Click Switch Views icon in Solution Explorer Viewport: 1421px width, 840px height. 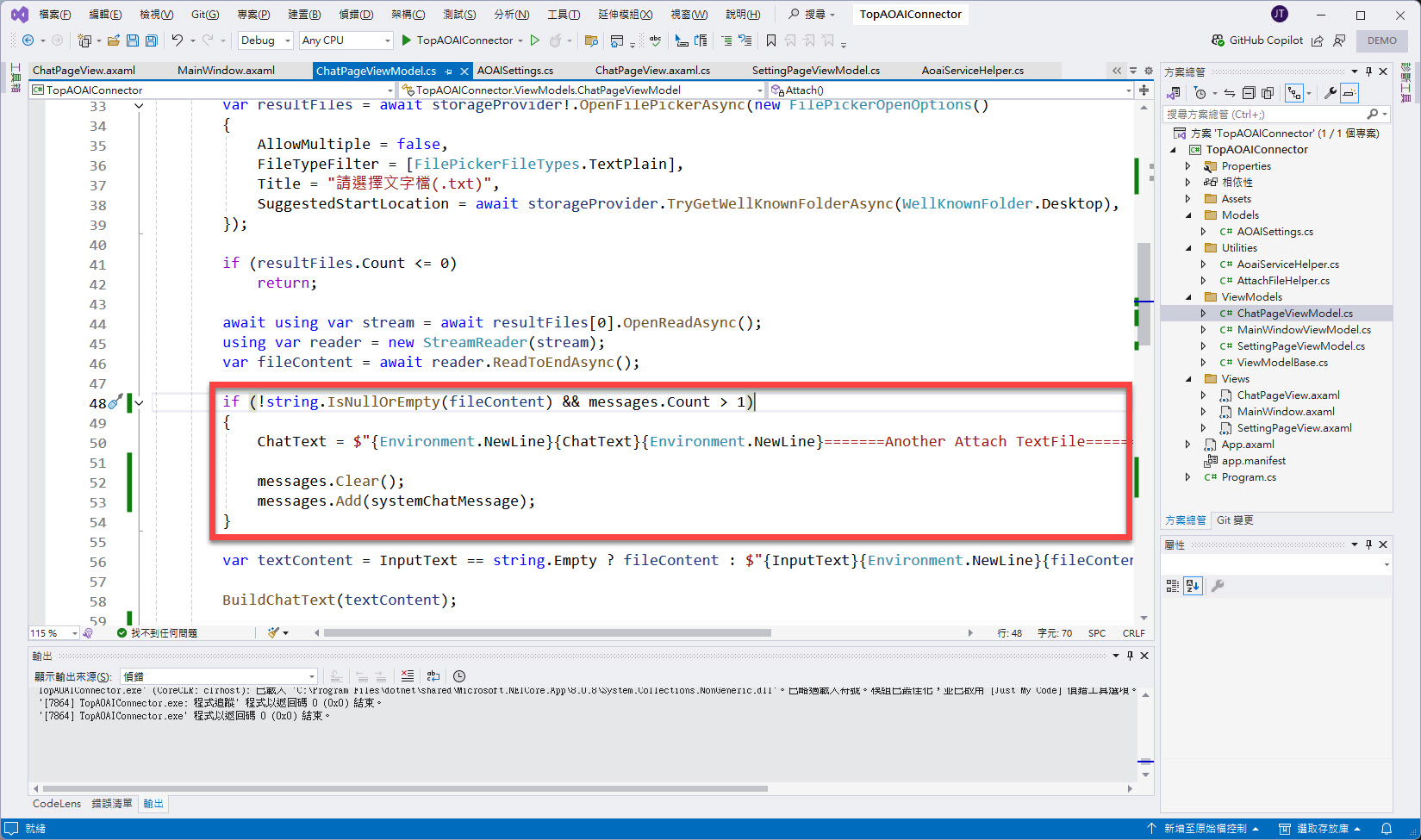pyautogui.click(x=1174, y=93)
